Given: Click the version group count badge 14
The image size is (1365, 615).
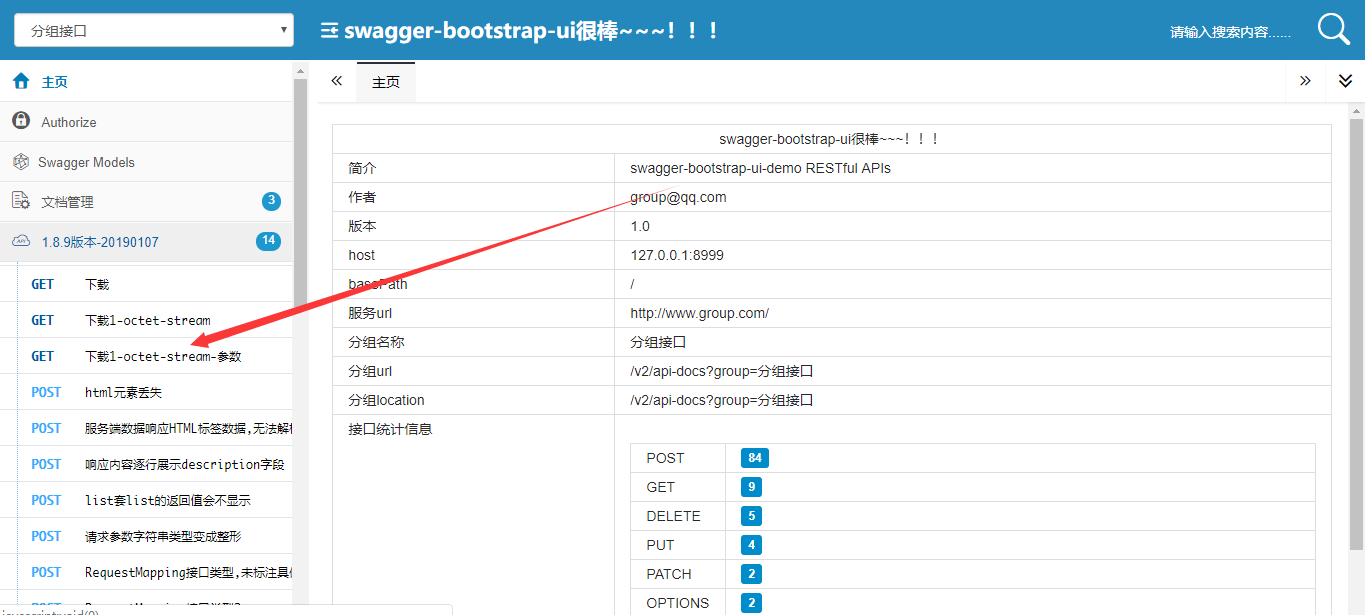Looking at the screenshot, I should click(x=268, y=241).
